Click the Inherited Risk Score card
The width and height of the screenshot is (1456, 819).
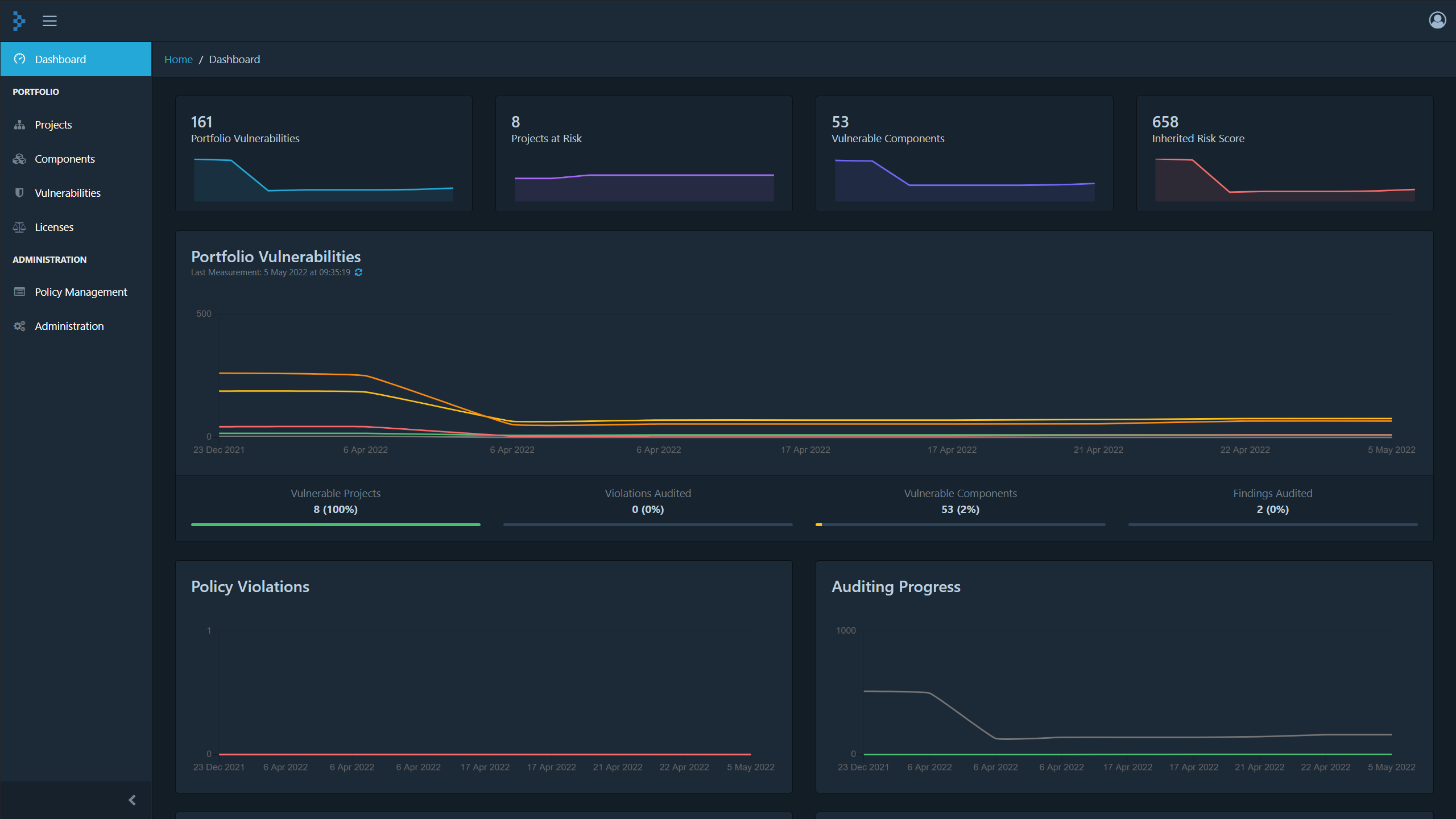[1284, 154]
